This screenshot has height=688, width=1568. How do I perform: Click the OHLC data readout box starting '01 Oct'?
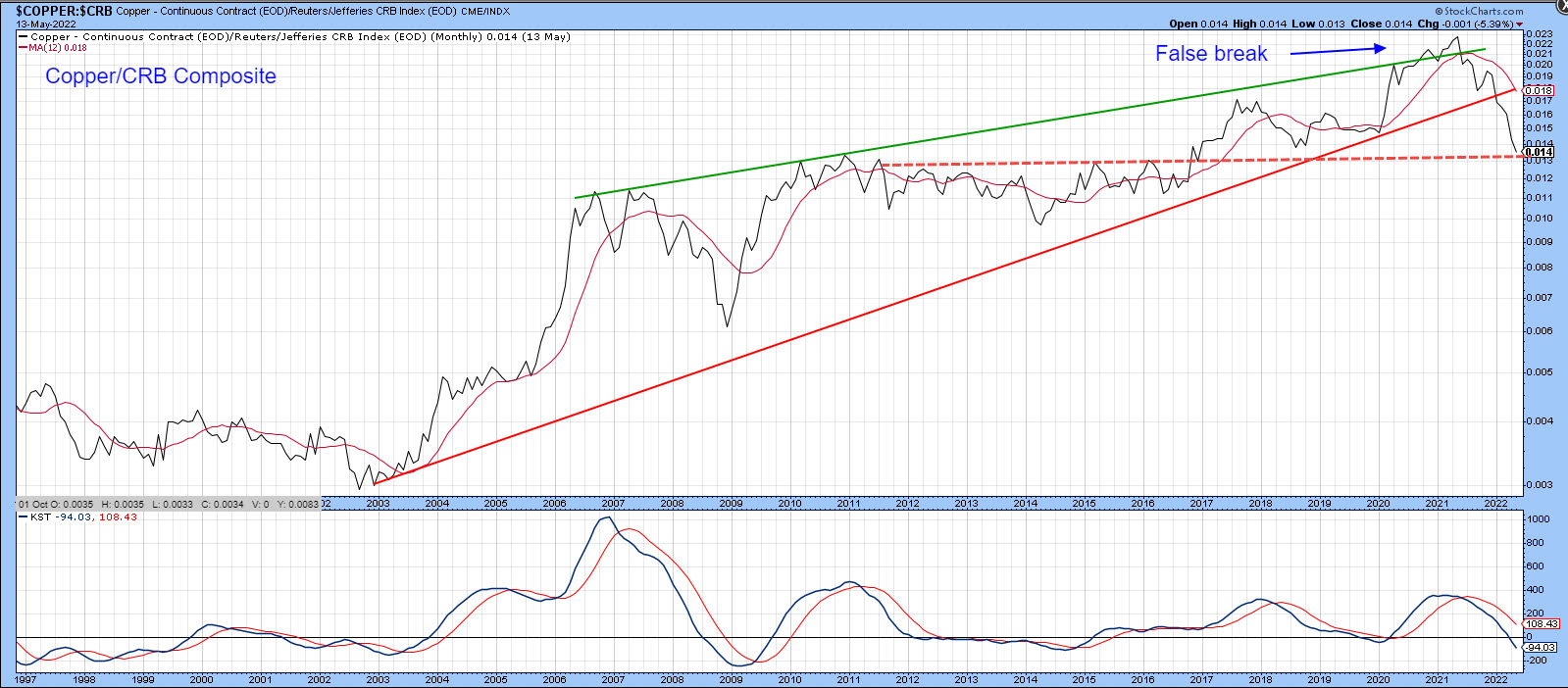[169, 504]
